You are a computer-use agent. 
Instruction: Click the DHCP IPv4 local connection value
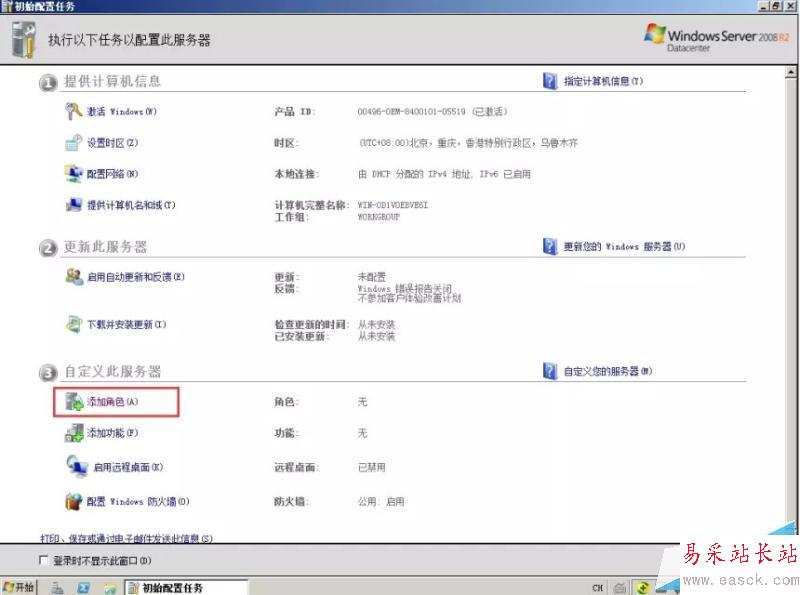[444, 174]
